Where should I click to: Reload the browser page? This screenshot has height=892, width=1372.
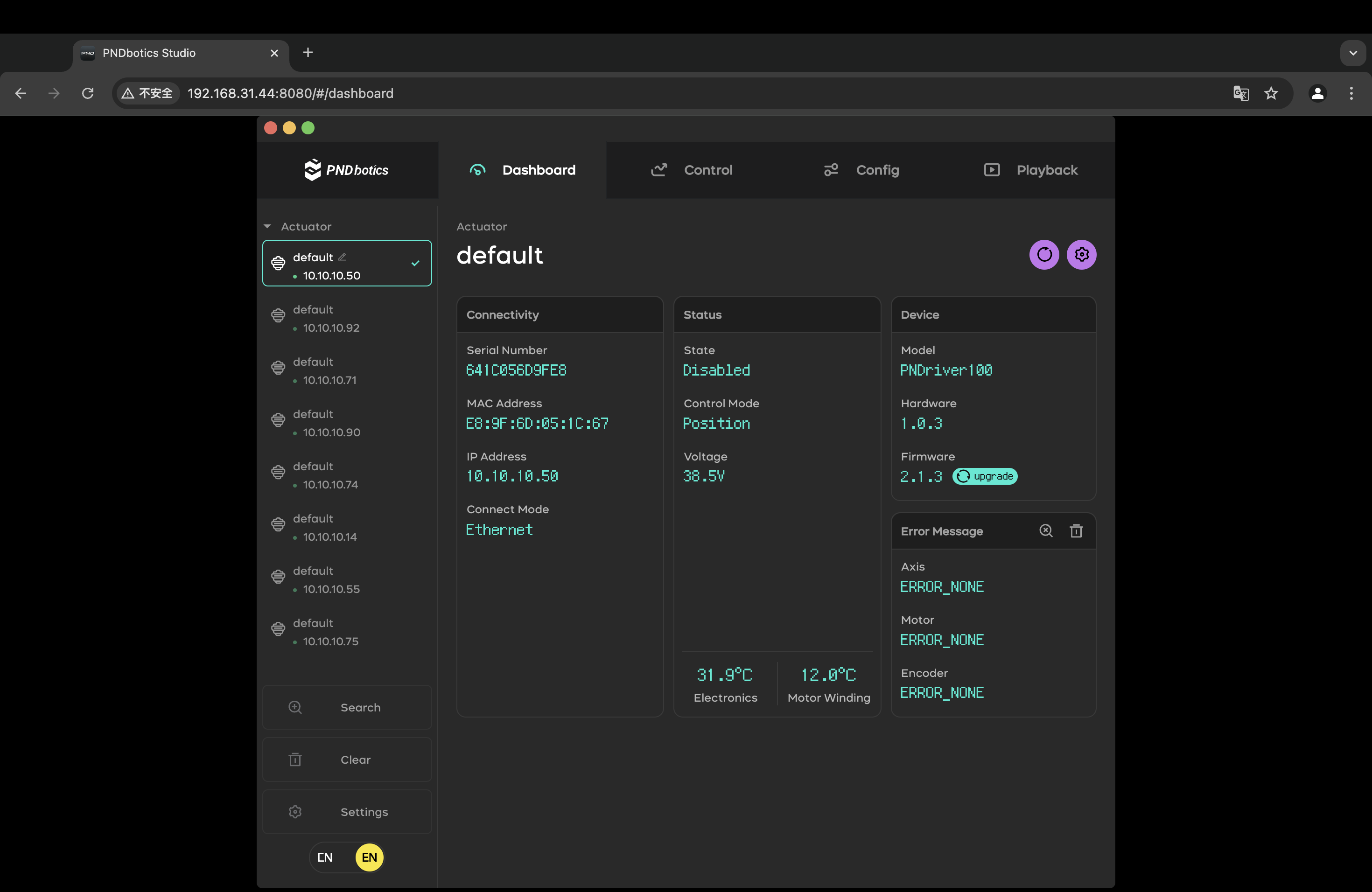(x=88, y=93)
